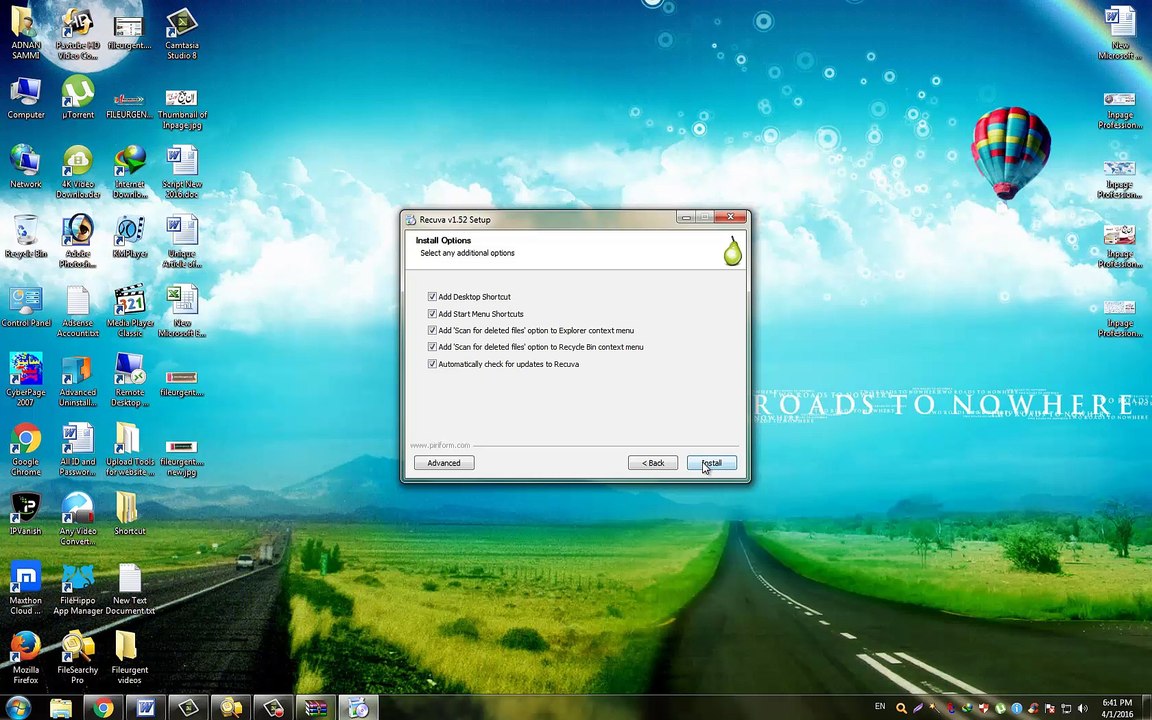1152x720 pixels.
Task: Disable Automatically check for updates to Recuva
Action: click(432, 364)
